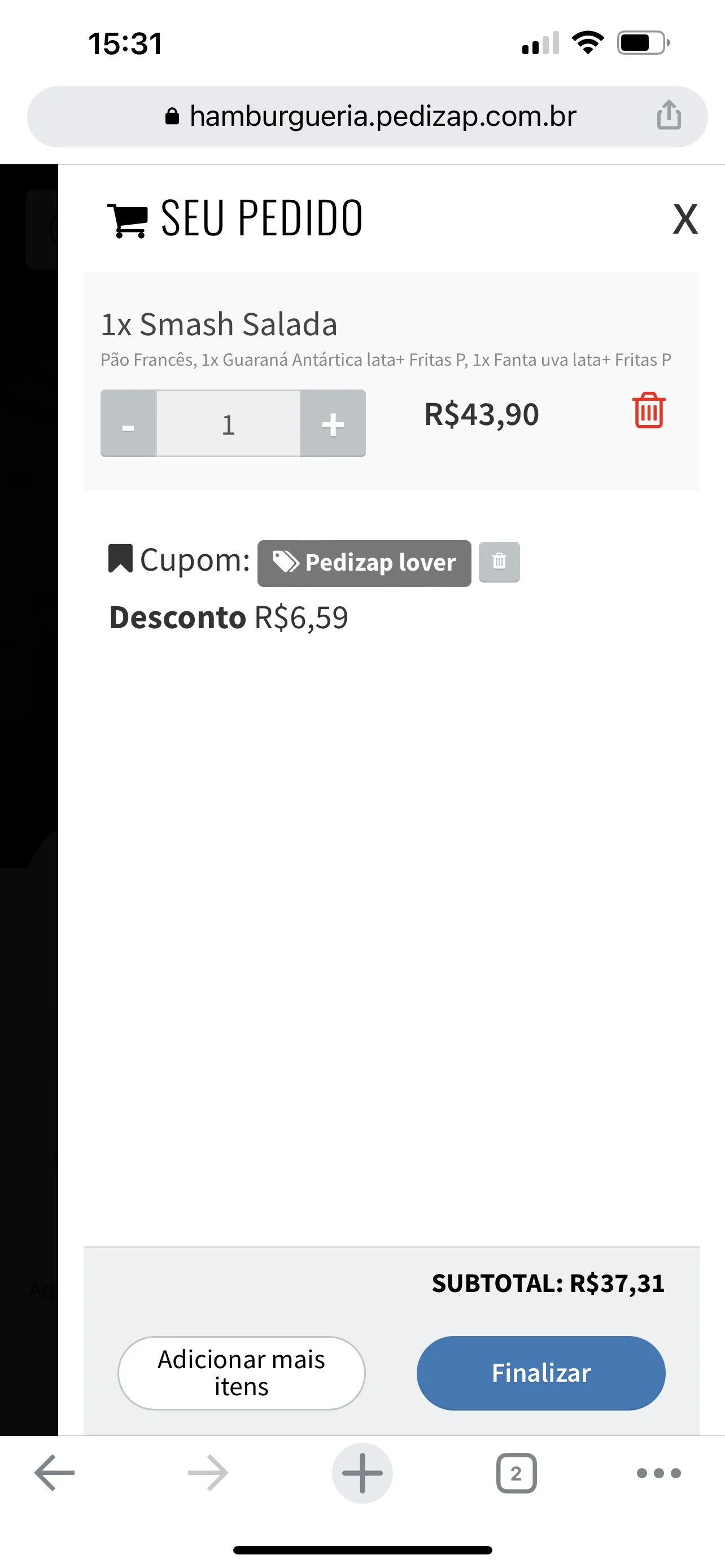Viewport: 725px width, 1568px height.
Task: Tap the dimmed background beside the panel
Action: 29,791
